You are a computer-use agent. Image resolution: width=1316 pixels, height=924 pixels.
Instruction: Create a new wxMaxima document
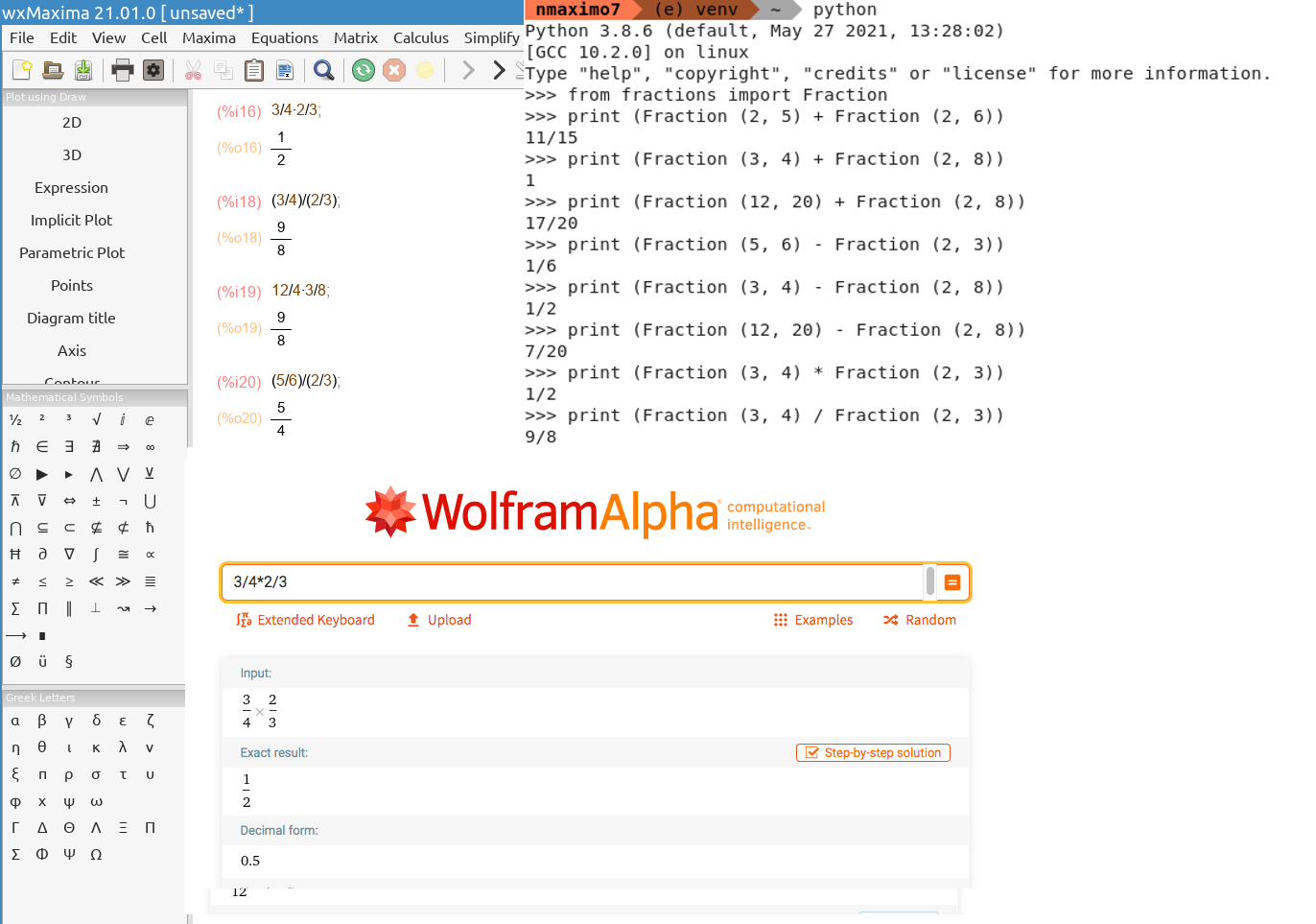pyautogui.click(x=22, y=70)
